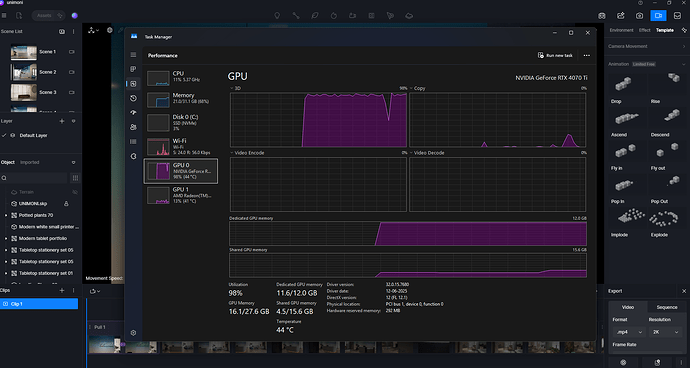
Task: Toggle camera icon for Scene 3
Action: tap(72, 92)
